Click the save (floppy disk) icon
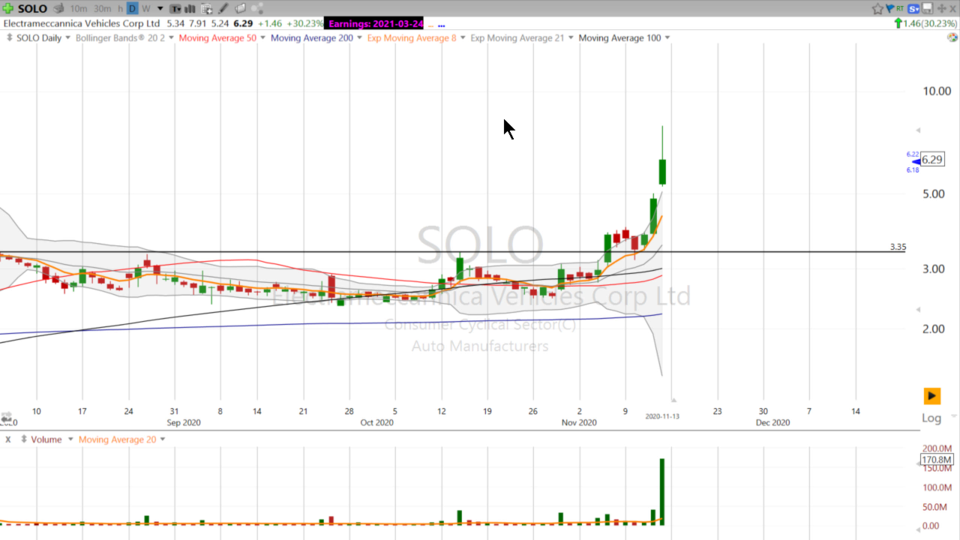Viewport: 960px width, 540px height. (928, 9)
